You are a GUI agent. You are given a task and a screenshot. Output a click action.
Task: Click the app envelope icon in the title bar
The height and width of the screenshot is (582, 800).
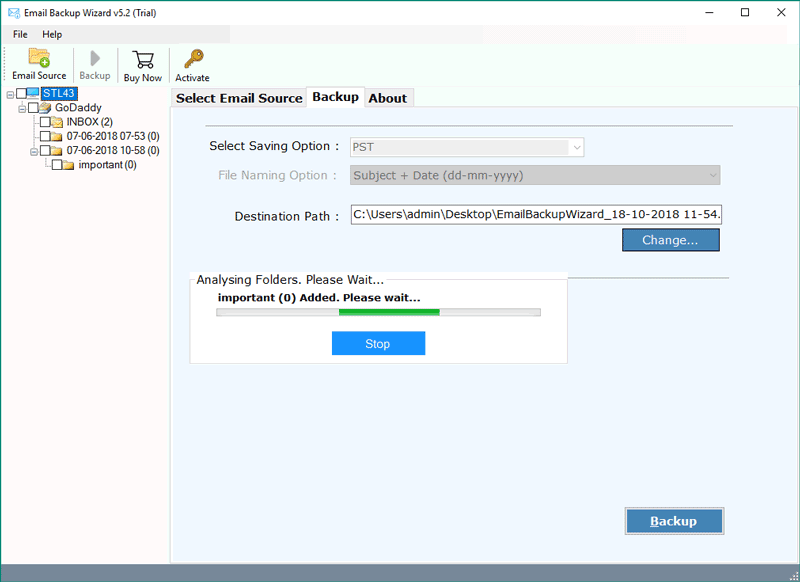(14, 13)
